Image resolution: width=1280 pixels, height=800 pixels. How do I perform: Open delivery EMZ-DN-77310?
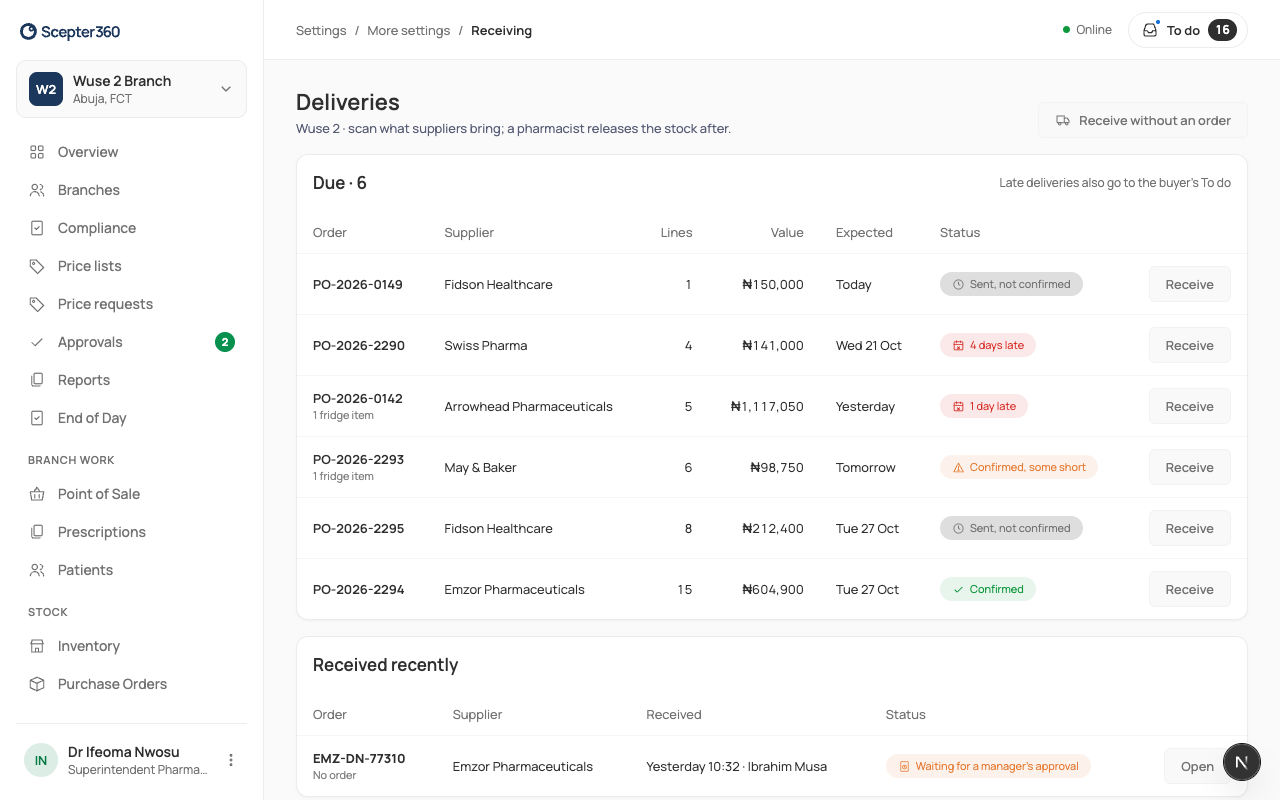(1197, 766)
